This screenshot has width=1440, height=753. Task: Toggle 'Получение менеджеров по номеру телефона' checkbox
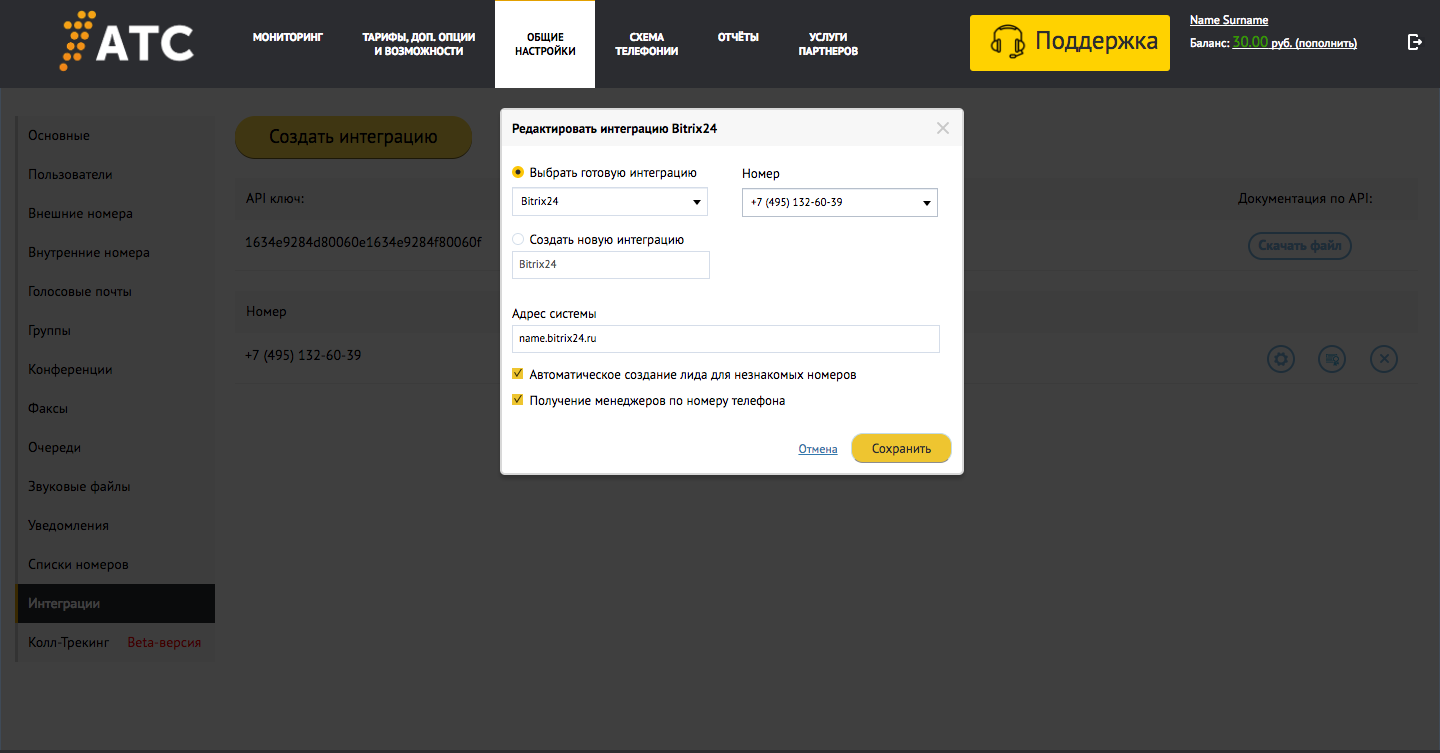point(518,400)
